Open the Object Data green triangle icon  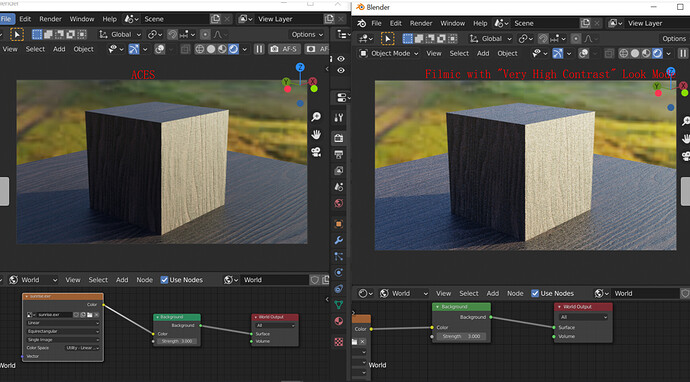(x=338, y=305)
